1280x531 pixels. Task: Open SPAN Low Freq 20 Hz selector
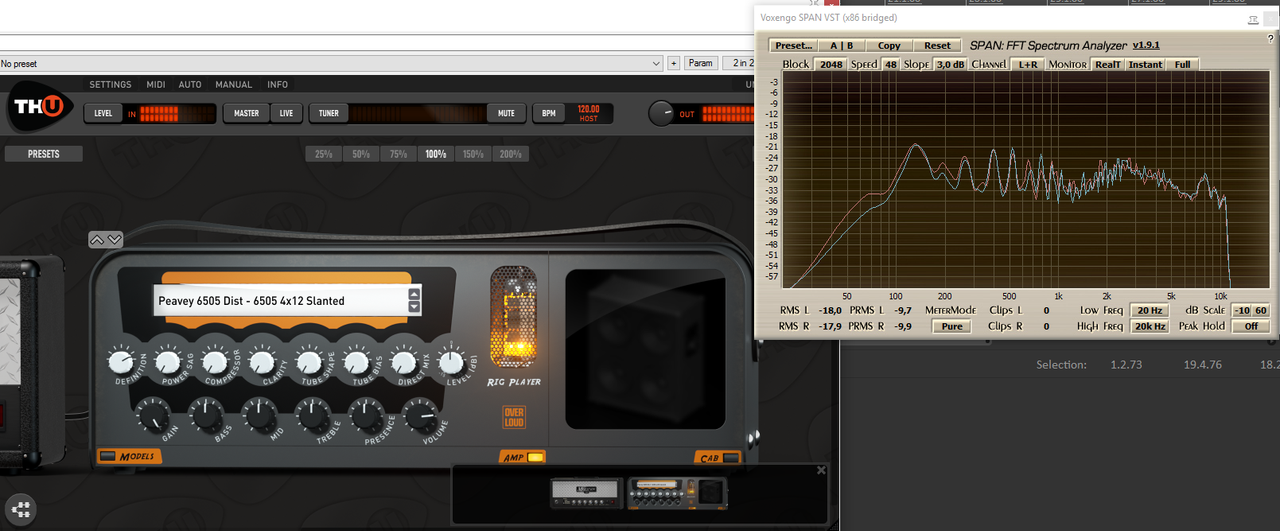coord(1149,310)
